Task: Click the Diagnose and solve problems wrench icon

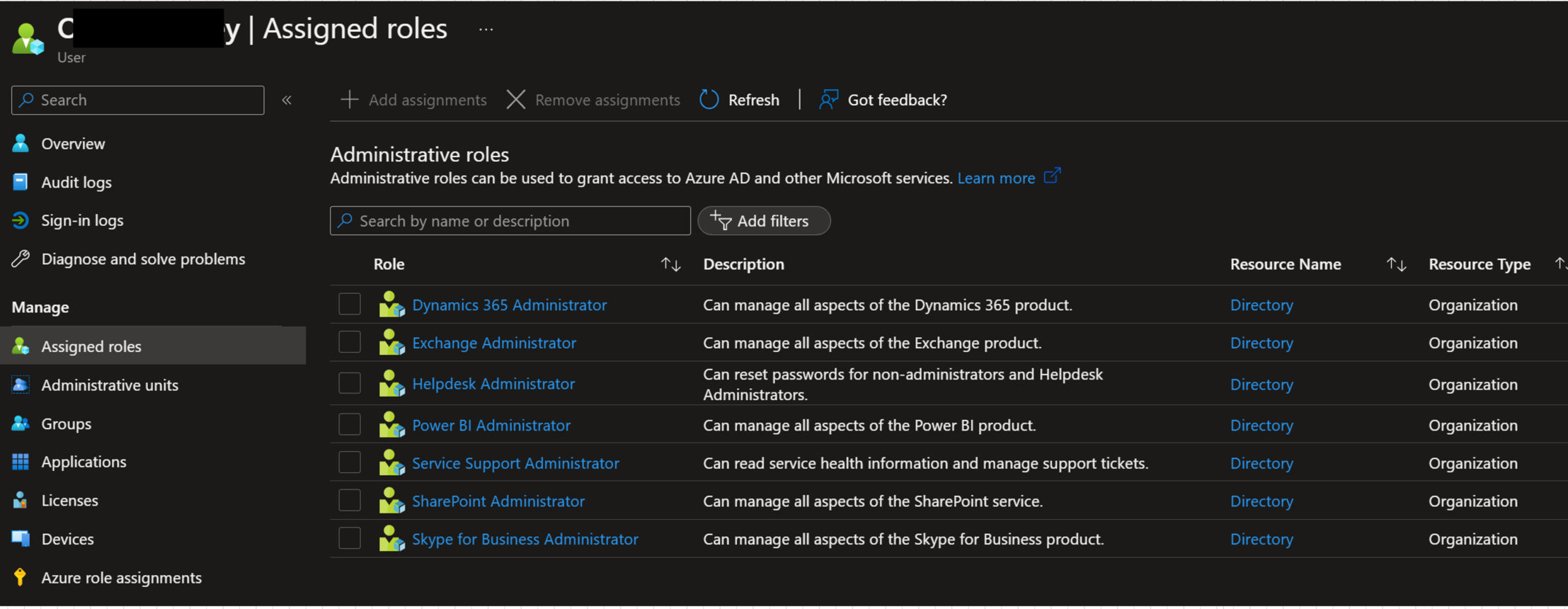Action: 21,258
